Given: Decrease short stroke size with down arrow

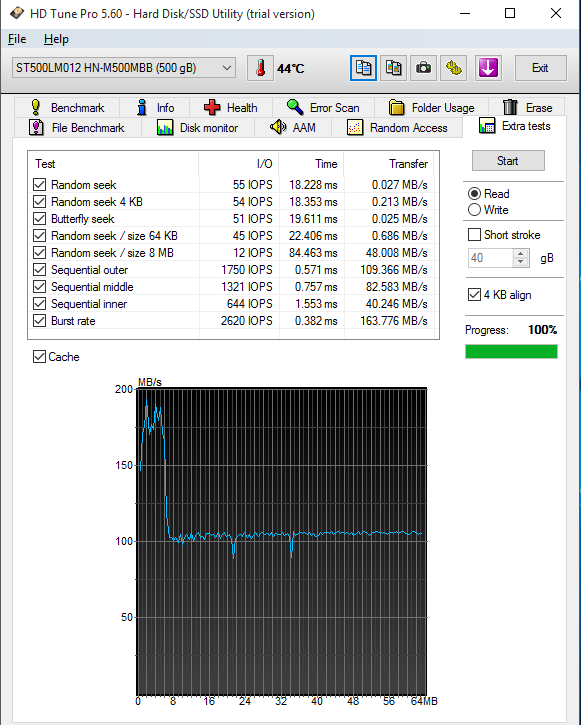Looking at the screenshot, I should [x=520, y=262].
